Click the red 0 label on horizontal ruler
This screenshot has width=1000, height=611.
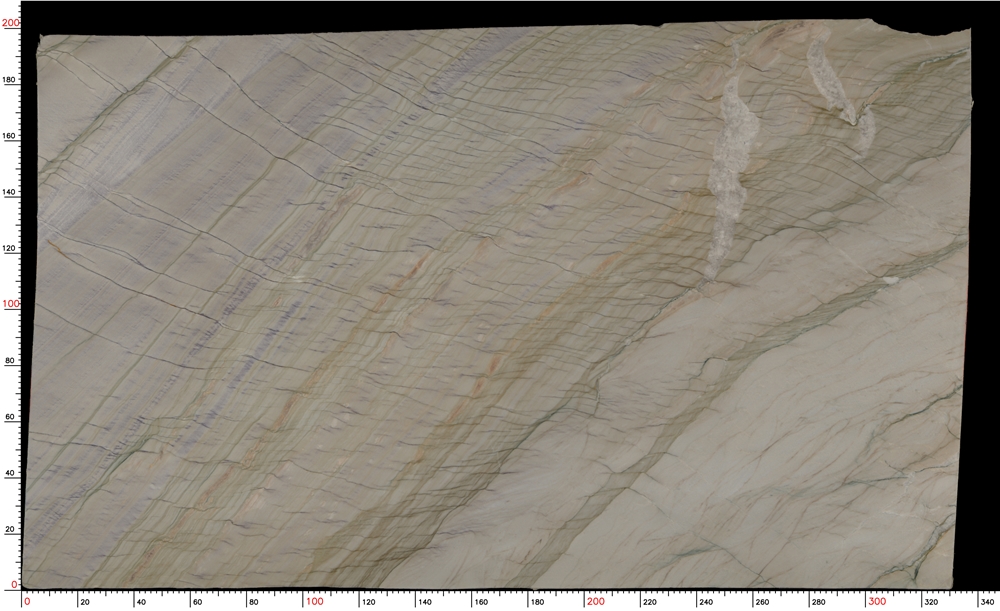pyautogui.click(x=27, y=601)
